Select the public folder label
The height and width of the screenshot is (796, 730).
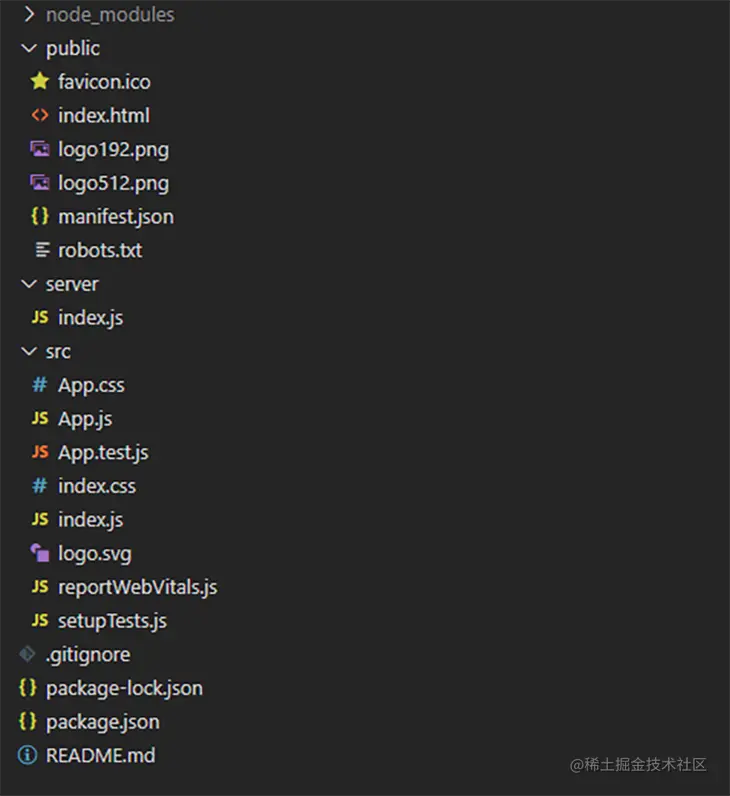(x=73, y=49)
